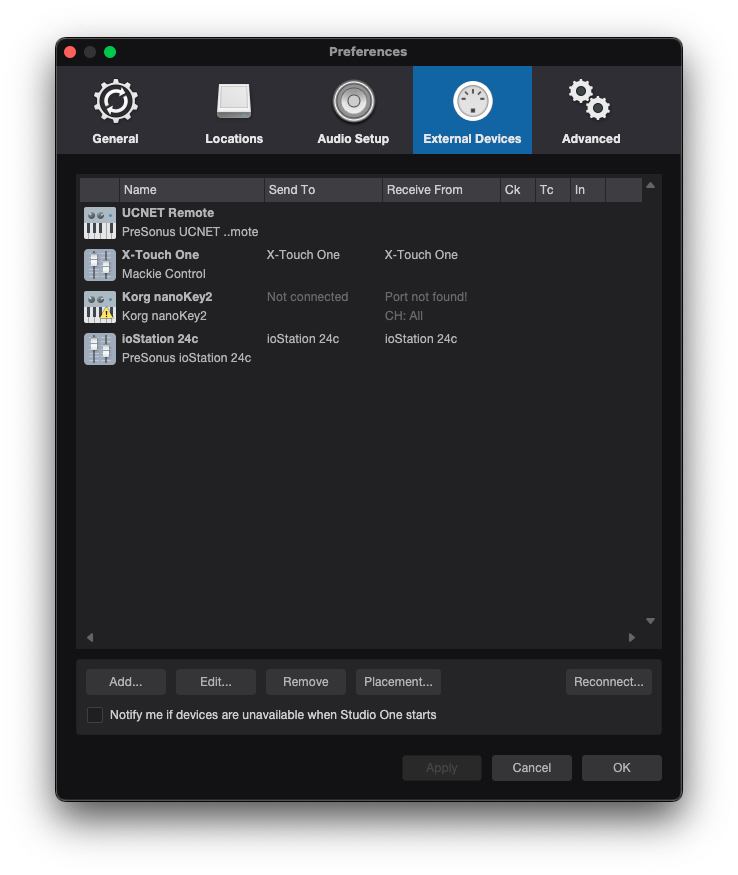The width and height of the screenshot is (738, 875).
Task: Click the 'Port not found!' text
Action: point(426,297)
